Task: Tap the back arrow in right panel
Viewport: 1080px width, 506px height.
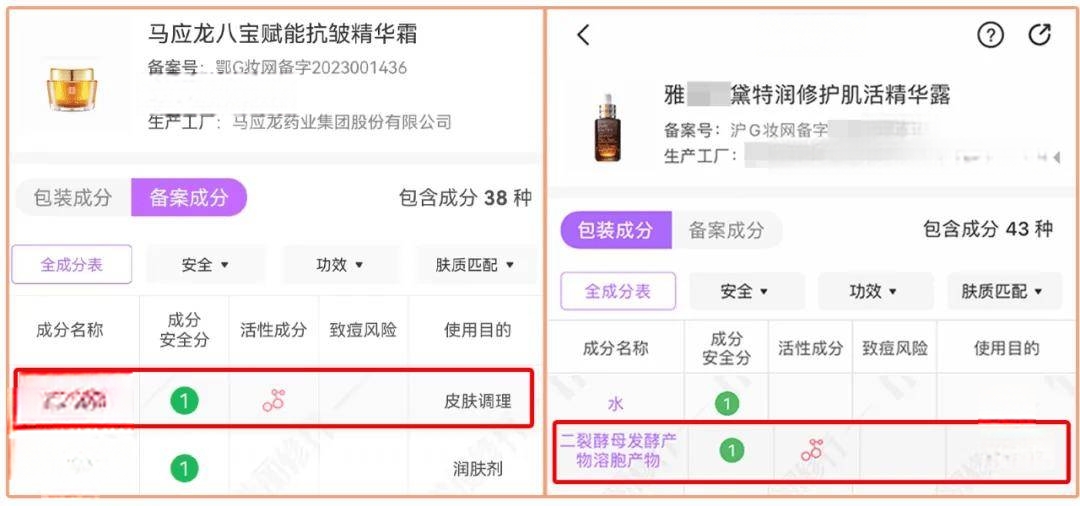Action: [x=583, y=35]
